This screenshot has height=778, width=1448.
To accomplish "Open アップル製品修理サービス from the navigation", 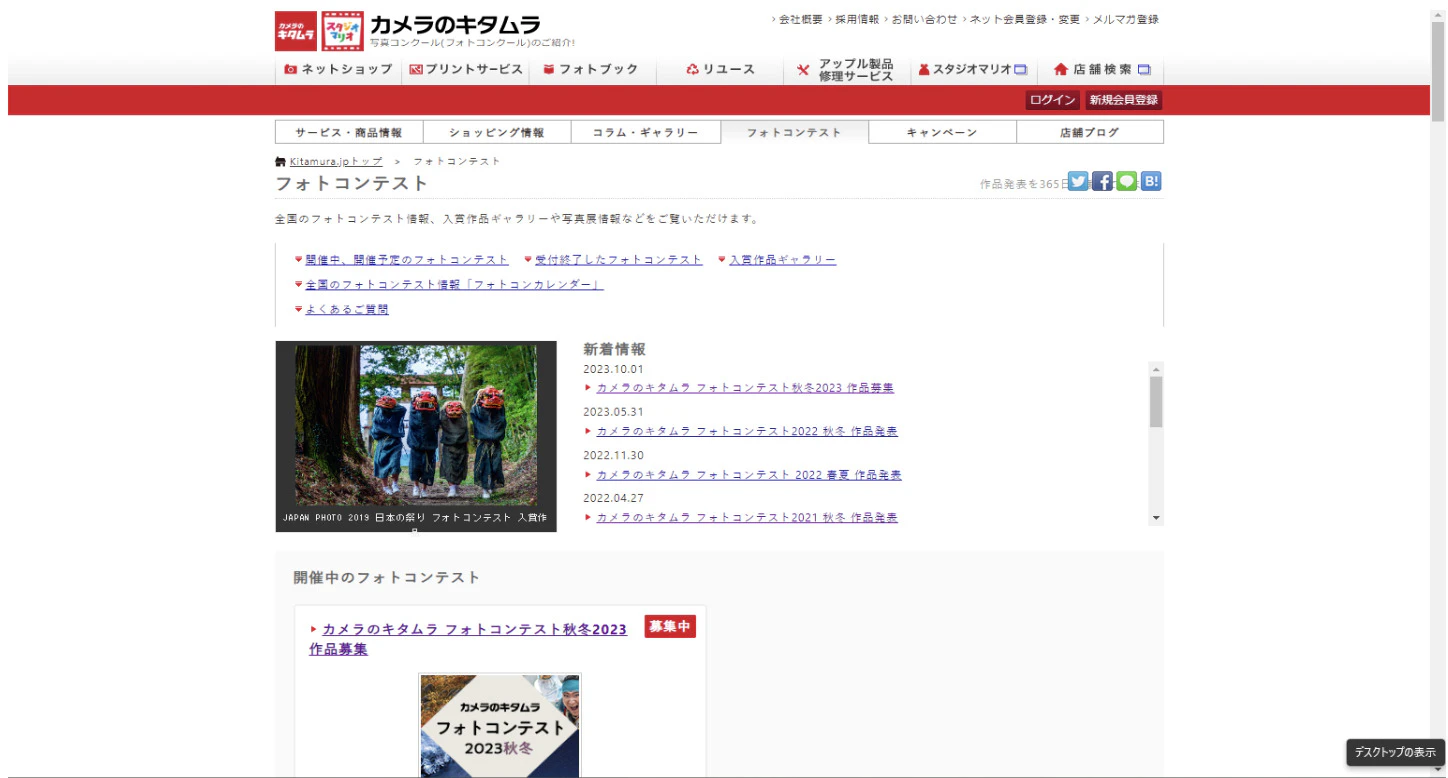I will pos(845,70).
